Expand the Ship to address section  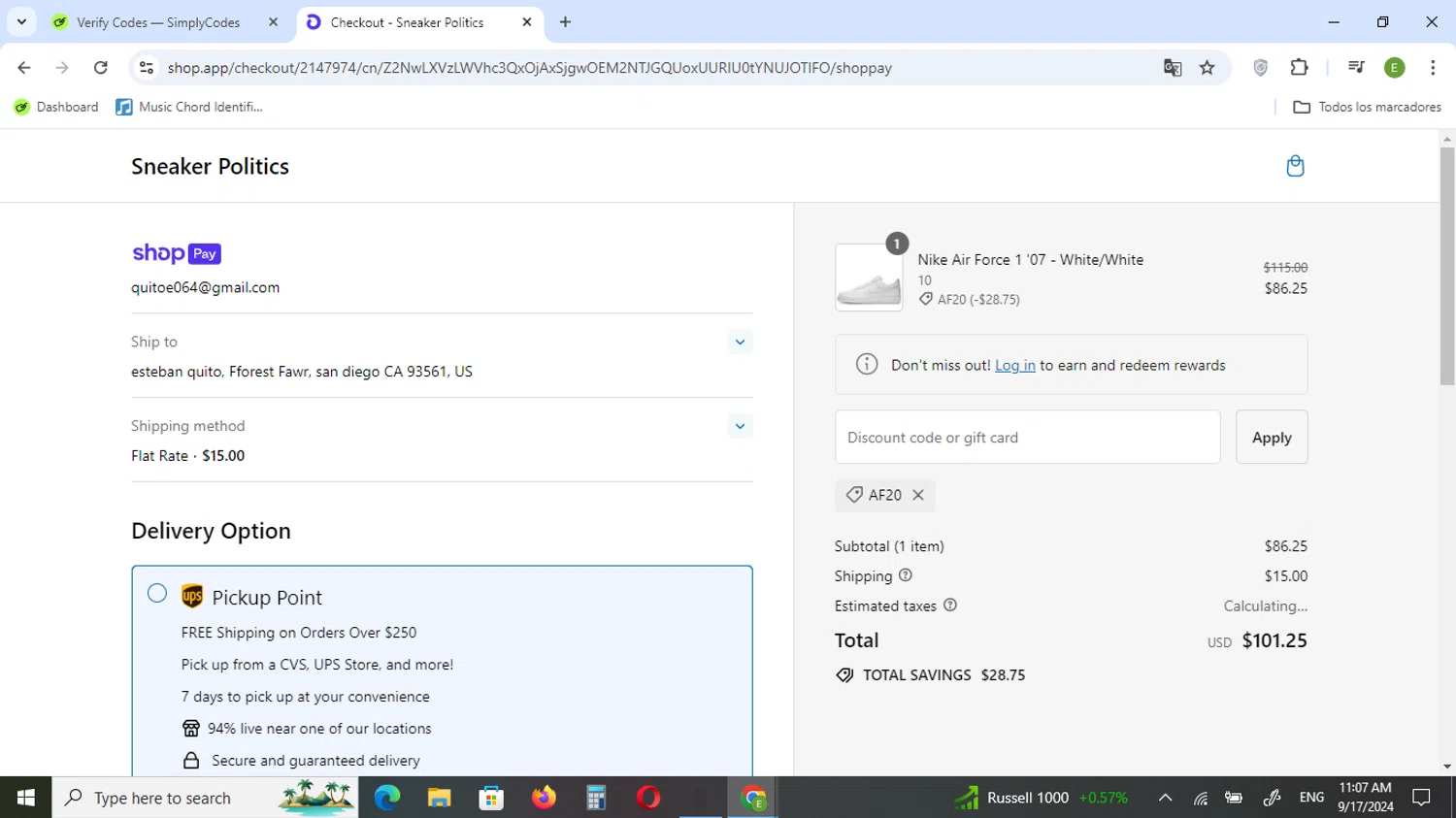740,342
